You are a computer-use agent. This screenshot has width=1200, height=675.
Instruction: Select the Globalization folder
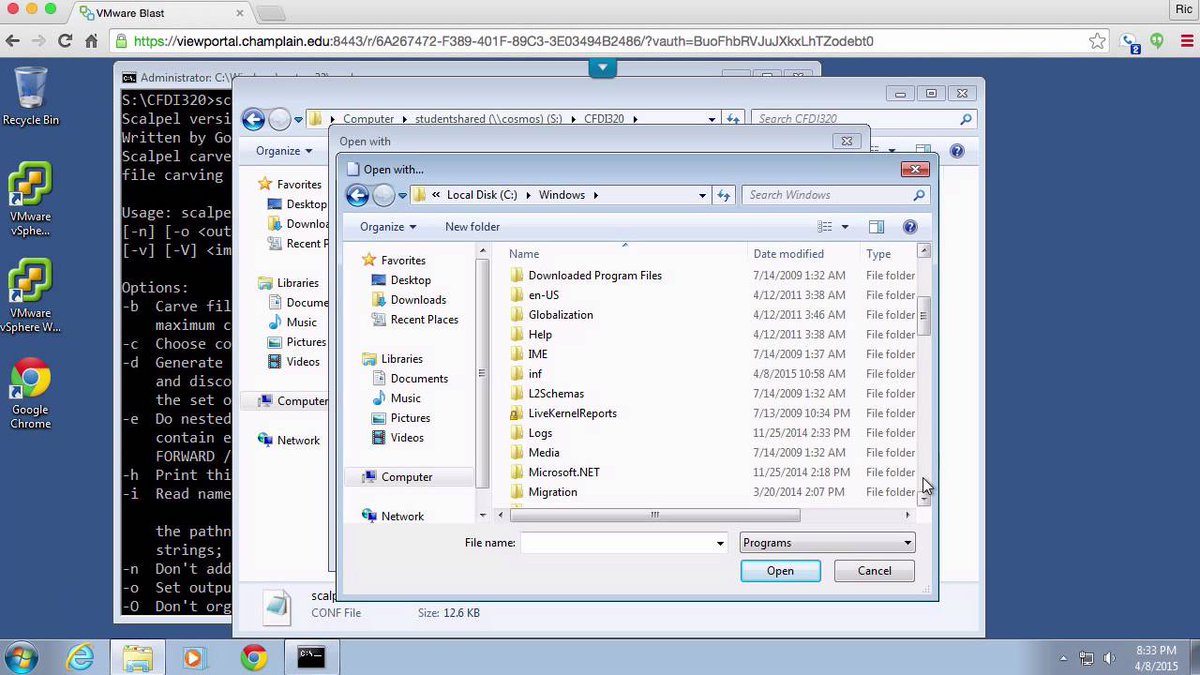click(x=560, y=315)
